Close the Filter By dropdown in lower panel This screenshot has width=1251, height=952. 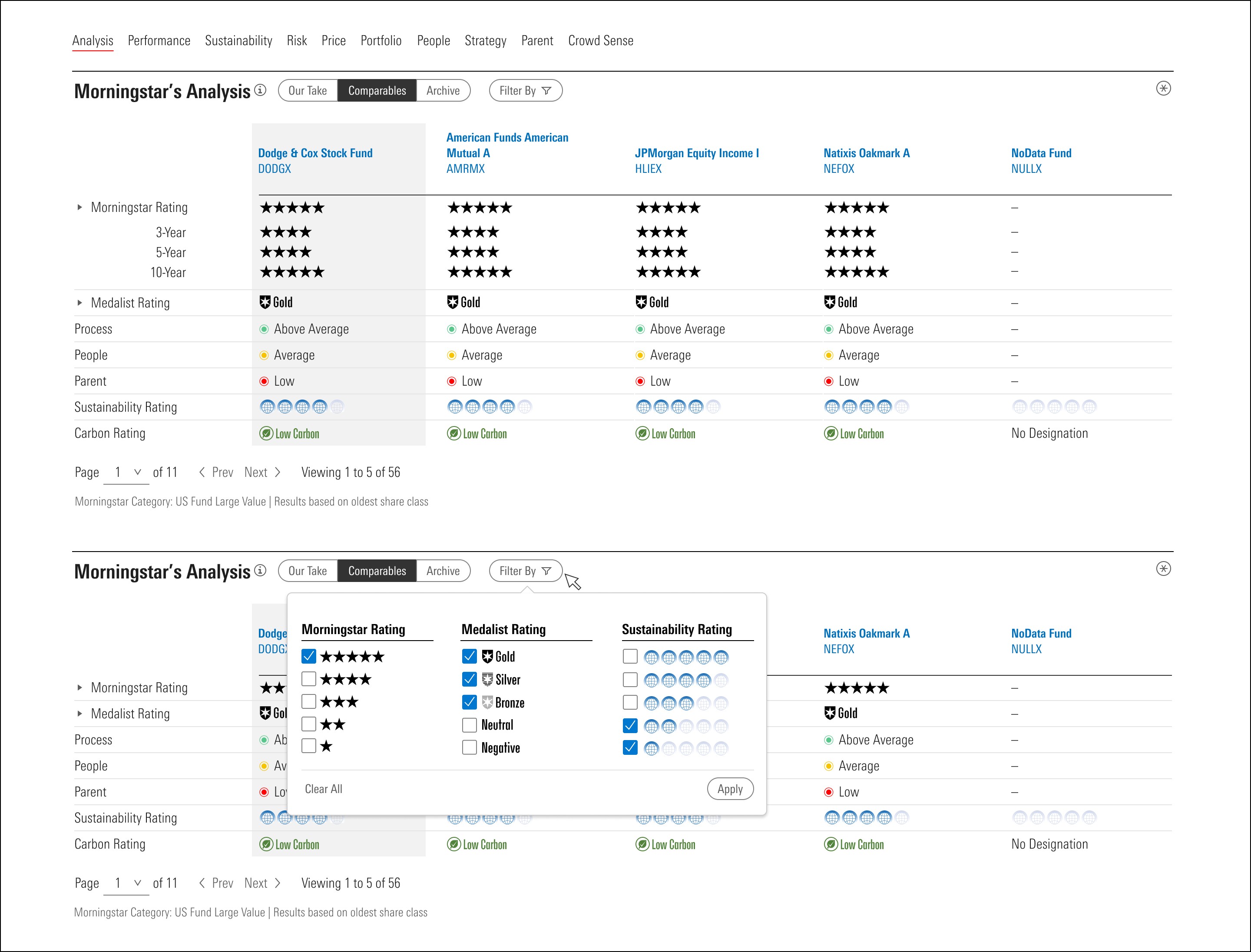[x=526, y=571]
